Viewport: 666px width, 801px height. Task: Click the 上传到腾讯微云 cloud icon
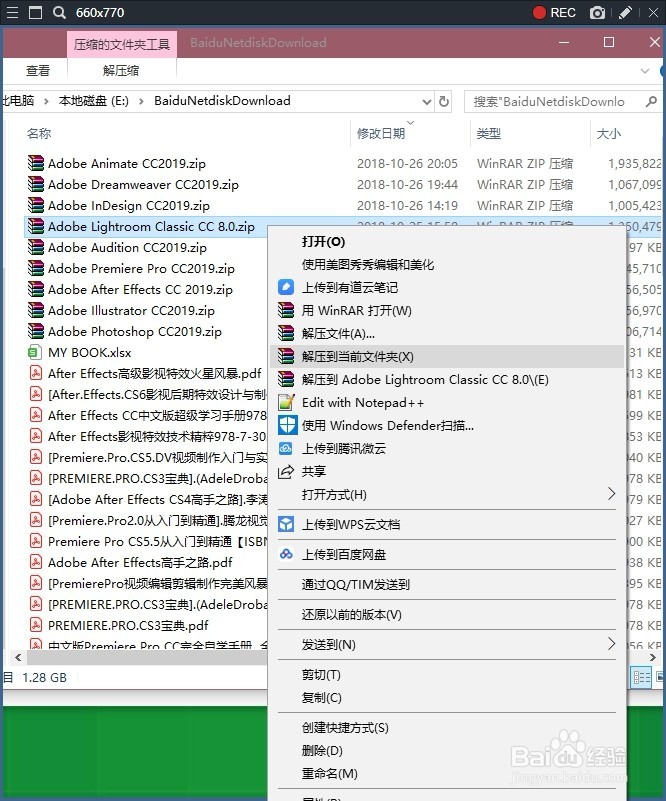point(286,449)
